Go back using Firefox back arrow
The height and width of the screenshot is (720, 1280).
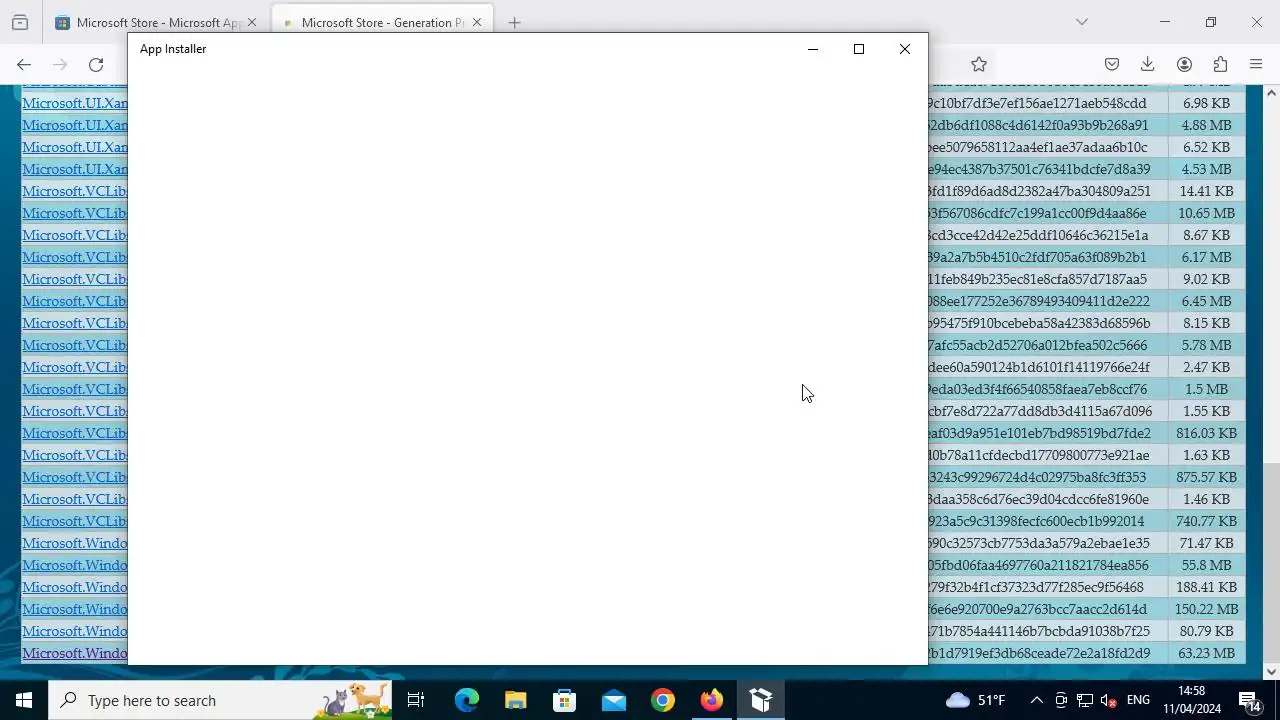point(24,64)
